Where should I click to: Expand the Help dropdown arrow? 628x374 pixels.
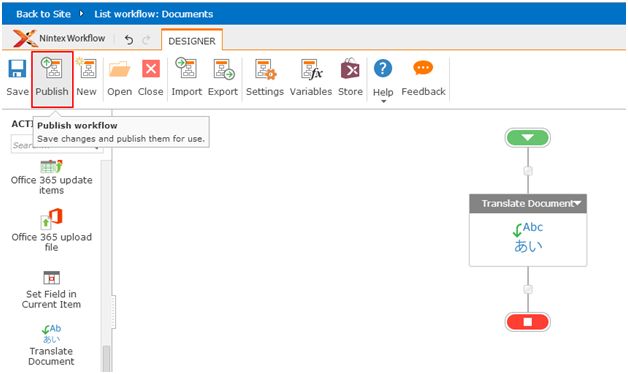tap(383, 101)
